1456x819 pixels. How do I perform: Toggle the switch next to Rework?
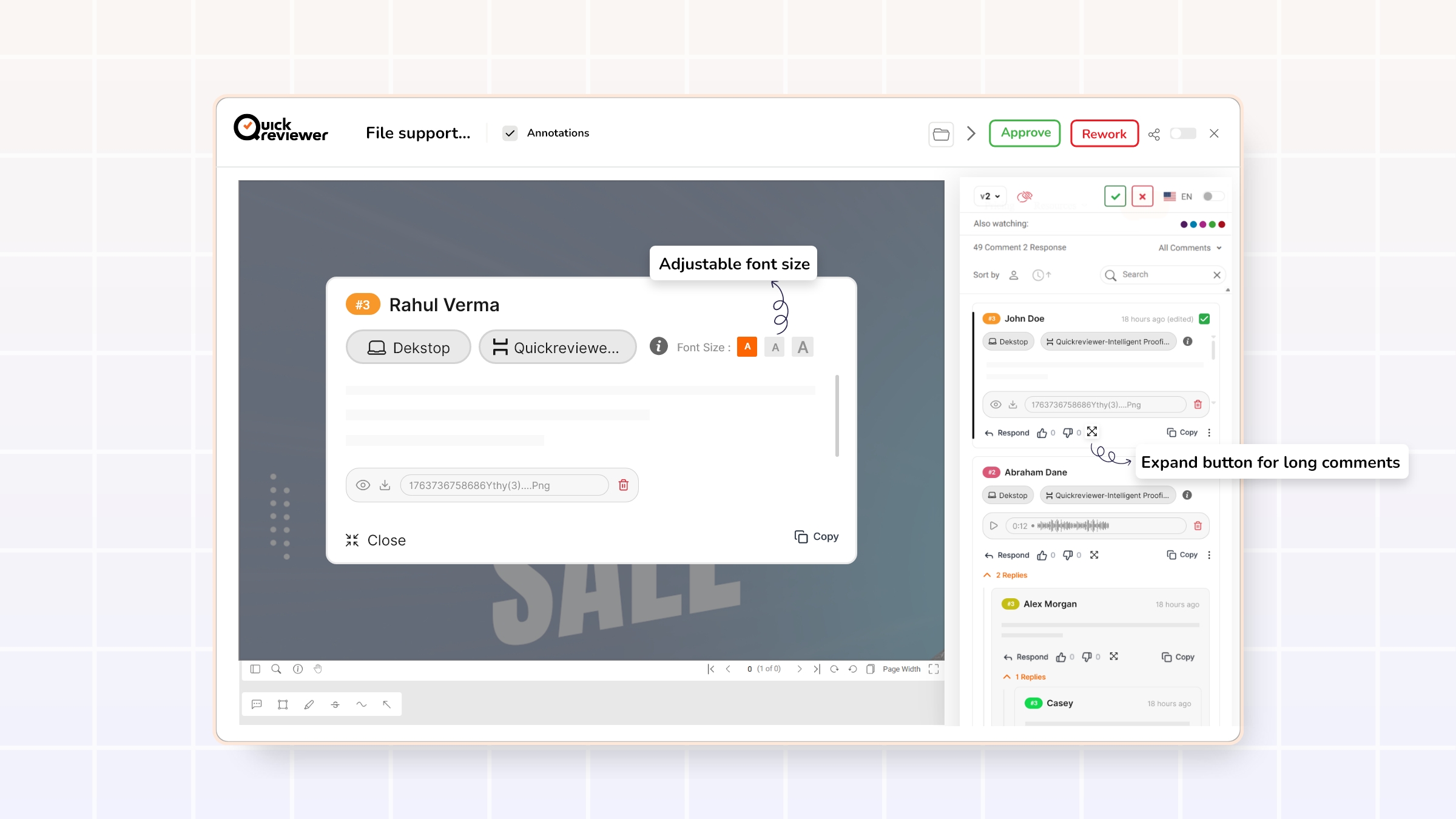point(1183,133)
